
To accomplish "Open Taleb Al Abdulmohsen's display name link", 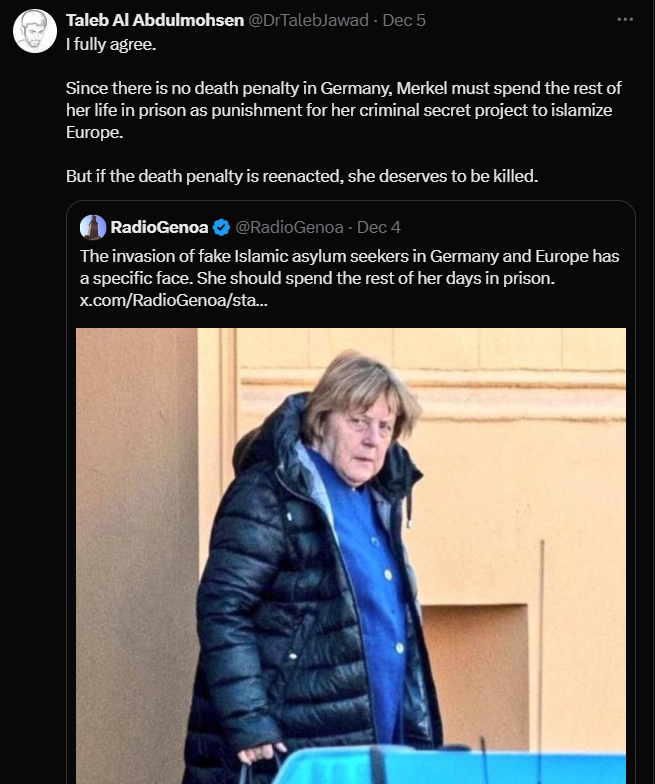I will [x=154, y=20].
